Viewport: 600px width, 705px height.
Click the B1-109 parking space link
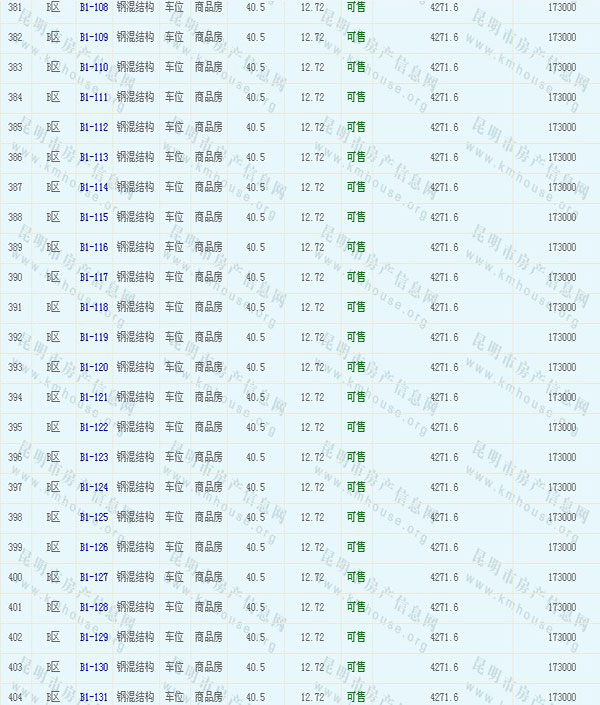[x=94, y=37]
